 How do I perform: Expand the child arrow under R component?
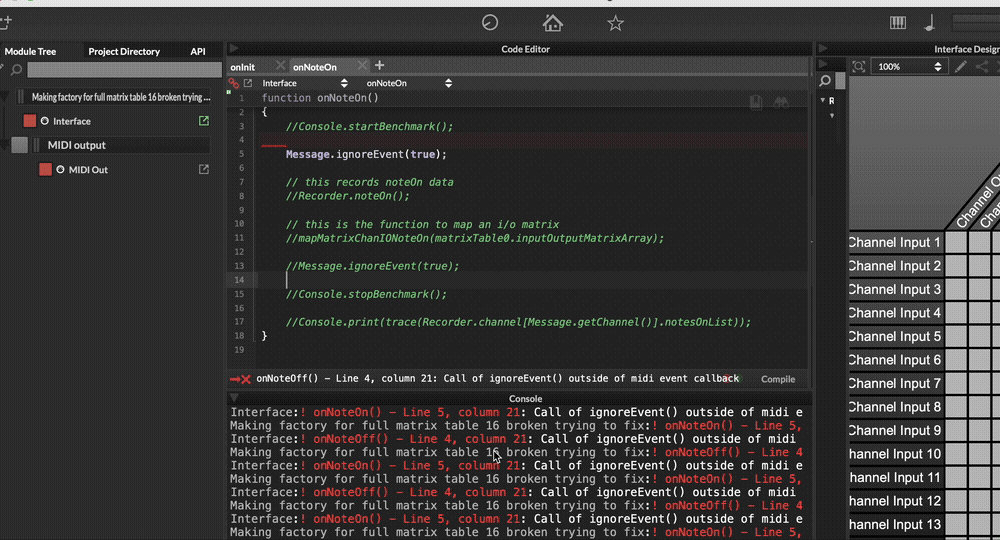tap(832, 115)
